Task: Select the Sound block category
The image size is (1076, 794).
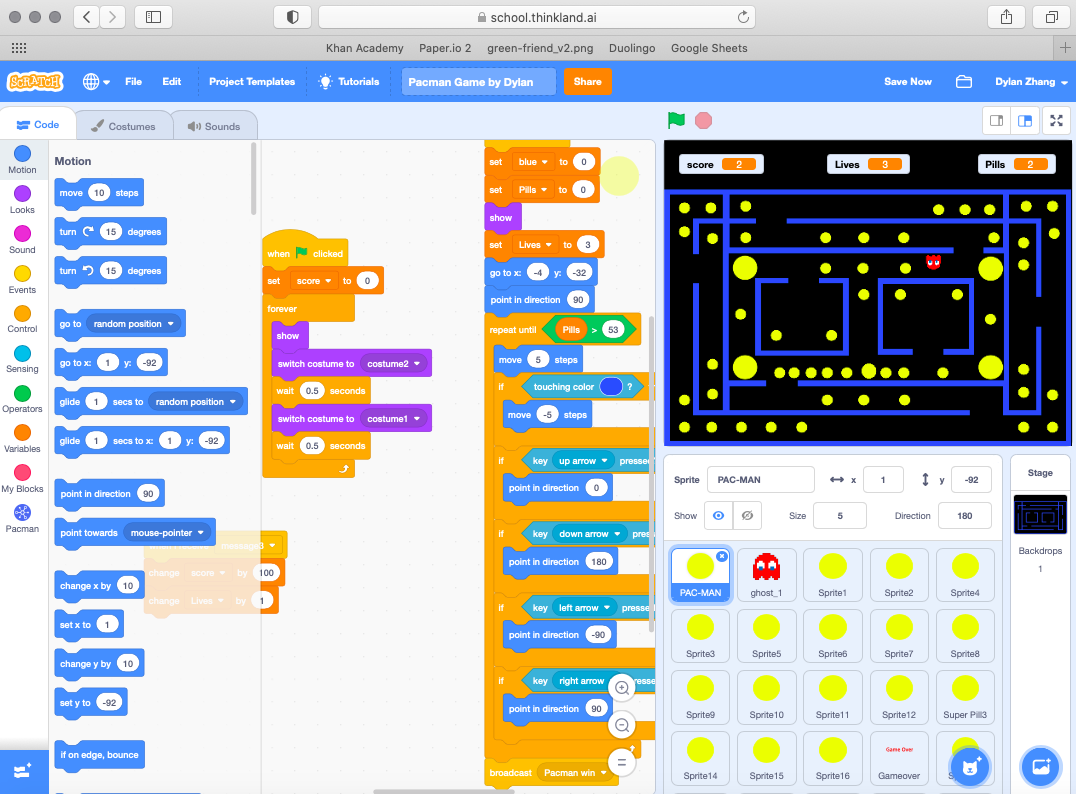Action: coord(23,240)
